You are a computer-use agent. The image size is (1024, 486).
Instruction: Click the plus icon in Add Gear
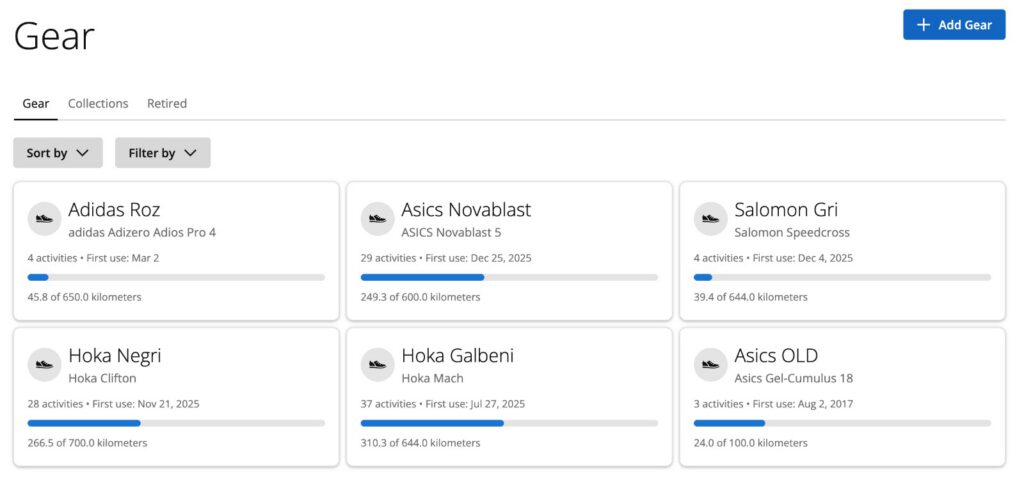coord(923,25)
